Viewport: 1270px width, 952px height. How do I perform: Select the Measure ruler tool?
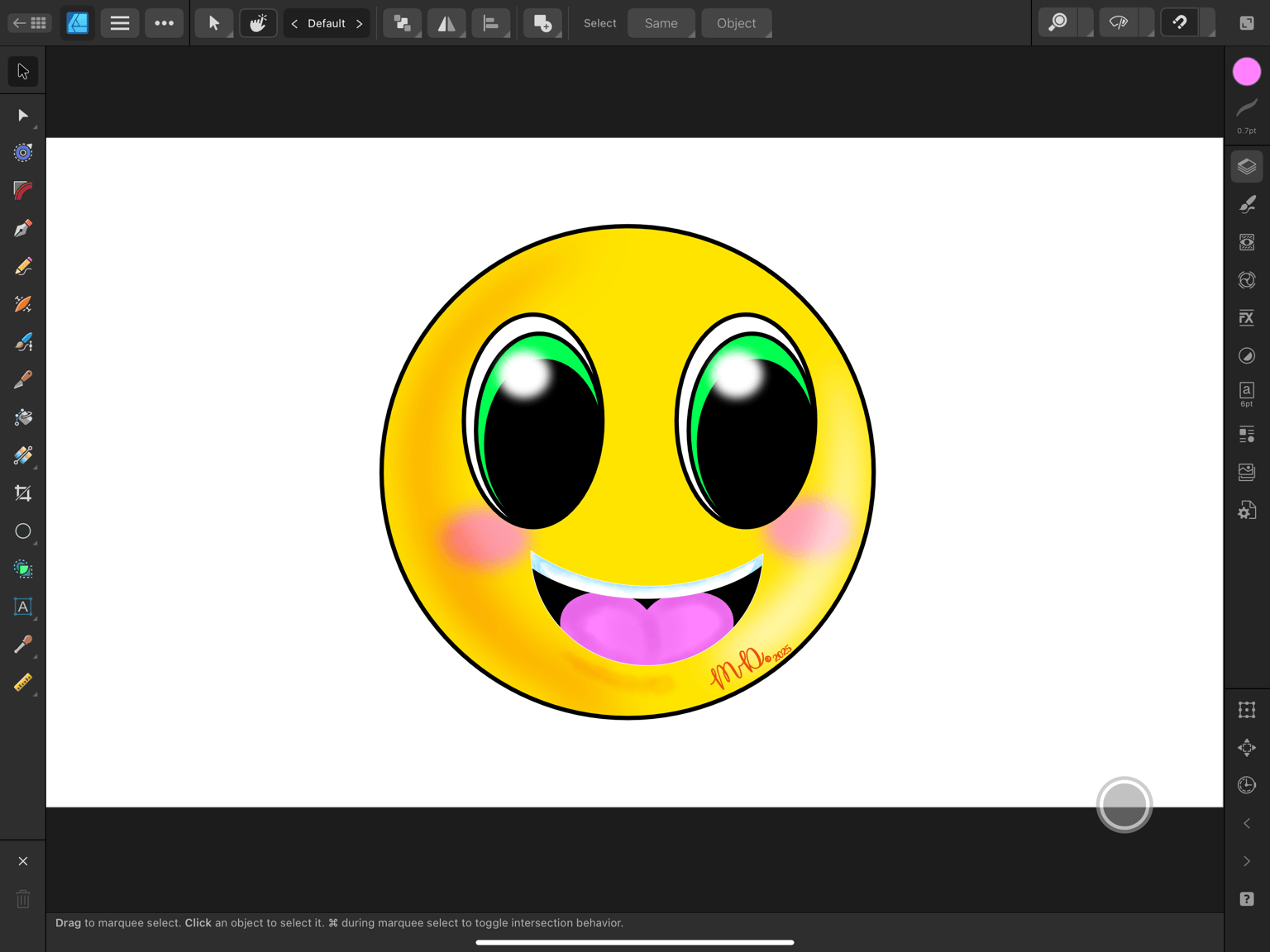click(x=23, y=683)
